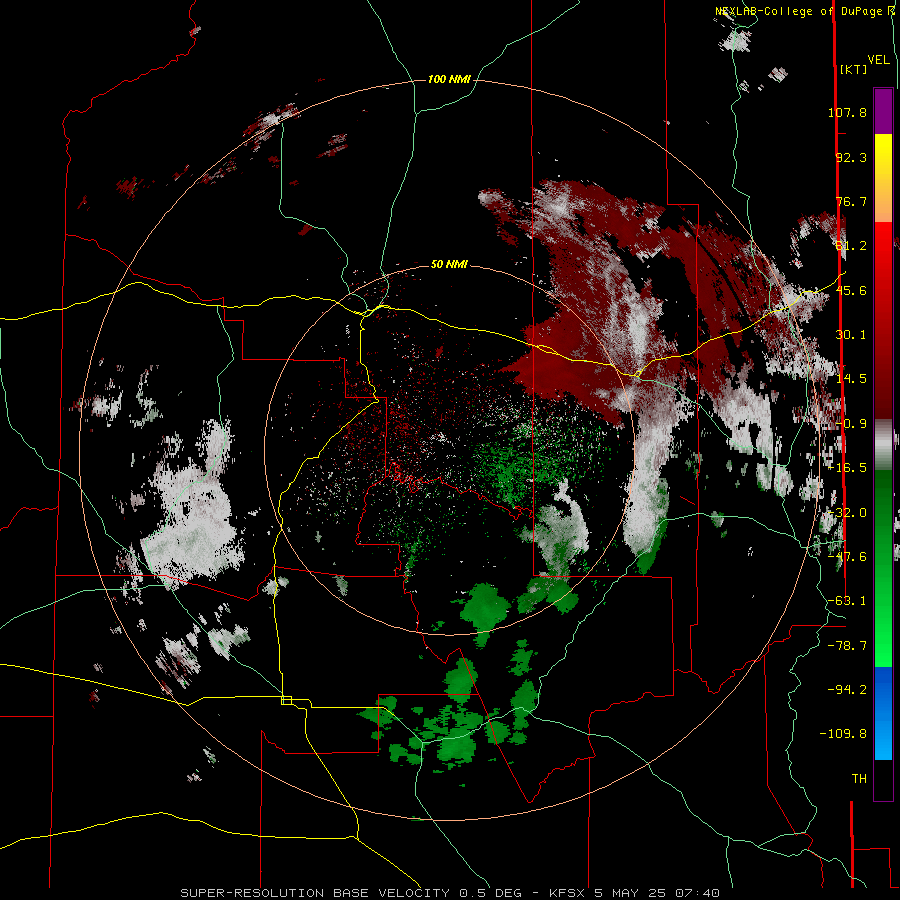The height and width of the screenshot is (900, 900).
Task: Click the NEXLAB-College of DuPage watermark text
Action: [x=804, y=11]
